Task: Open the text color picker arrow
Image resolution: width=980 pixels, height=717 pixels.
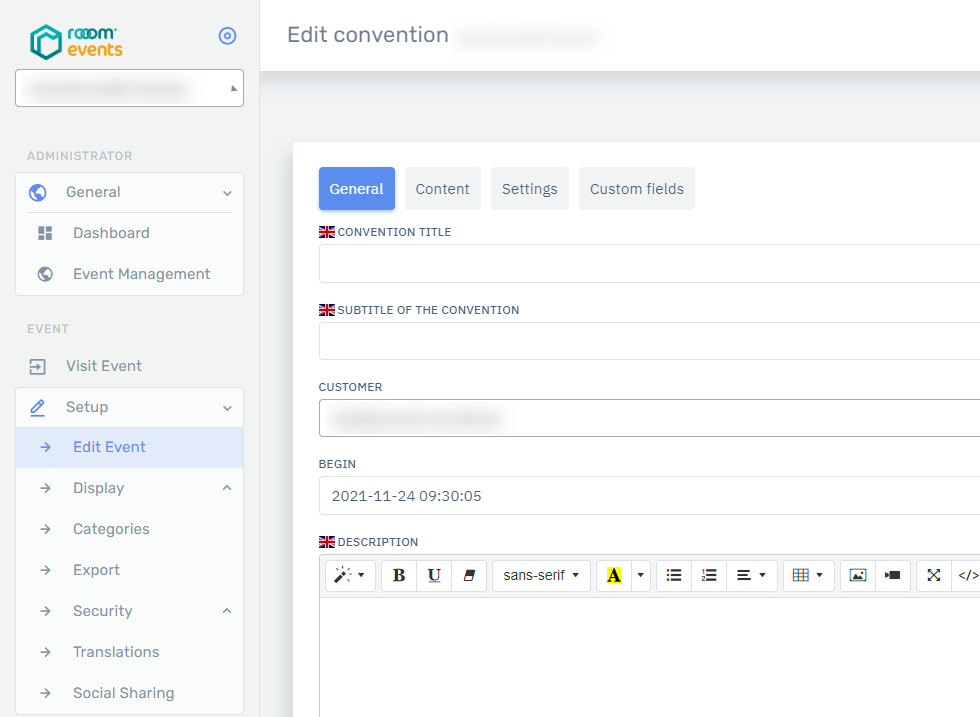Action: [x=641, y=575]
